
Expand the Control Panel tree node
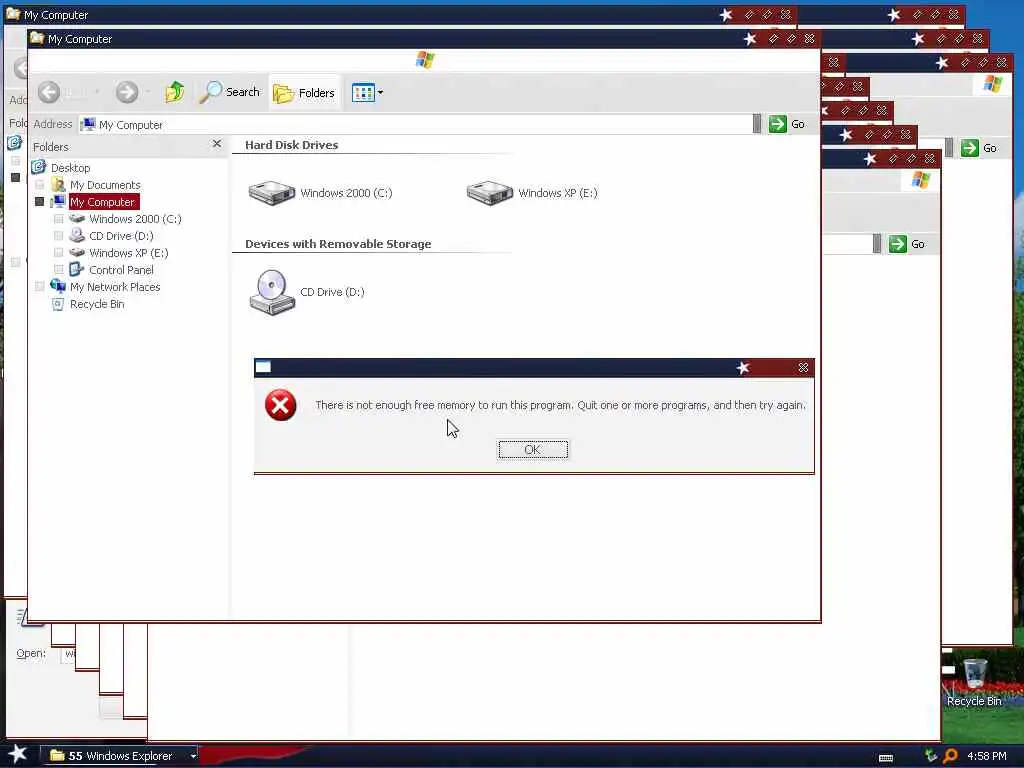point(59,270)
